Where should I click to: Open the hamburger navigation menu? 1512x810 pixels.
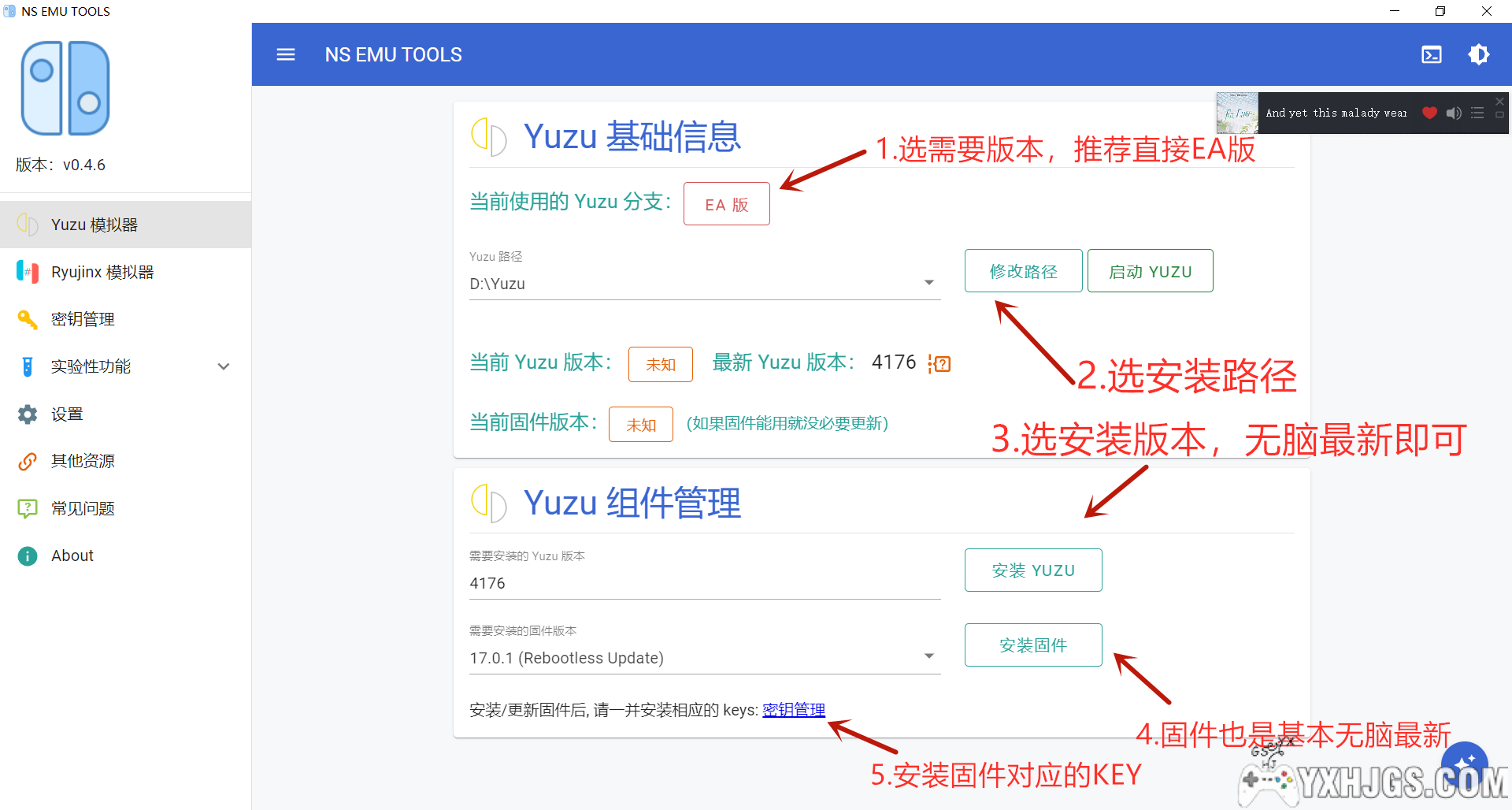click(286, 54)
